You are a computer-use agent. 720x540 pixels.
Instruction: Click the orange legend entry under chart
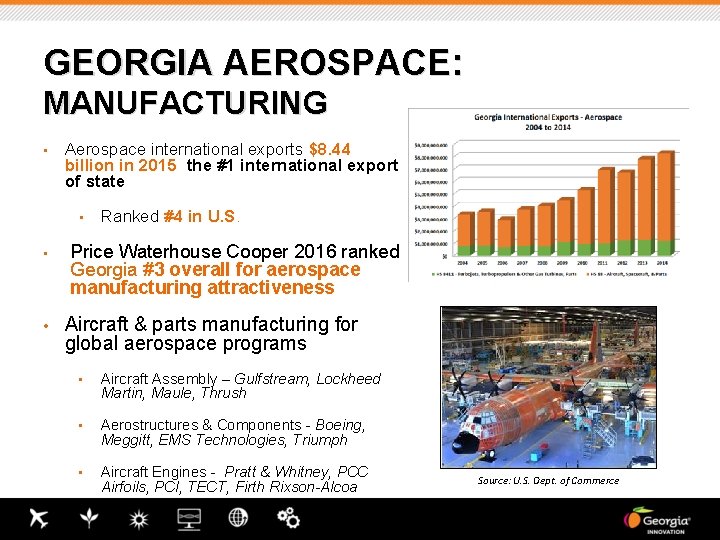(627, 274)
